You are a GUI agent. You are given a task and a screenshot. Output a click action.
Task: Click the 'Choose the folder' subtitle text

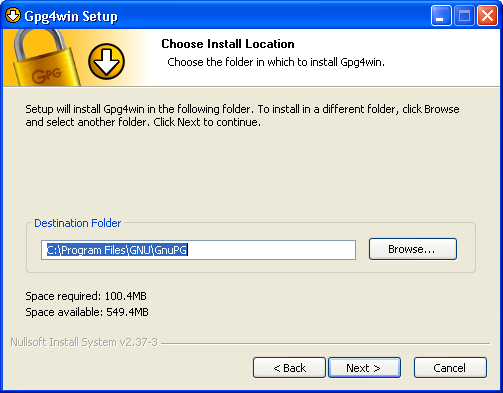[276, 62]
